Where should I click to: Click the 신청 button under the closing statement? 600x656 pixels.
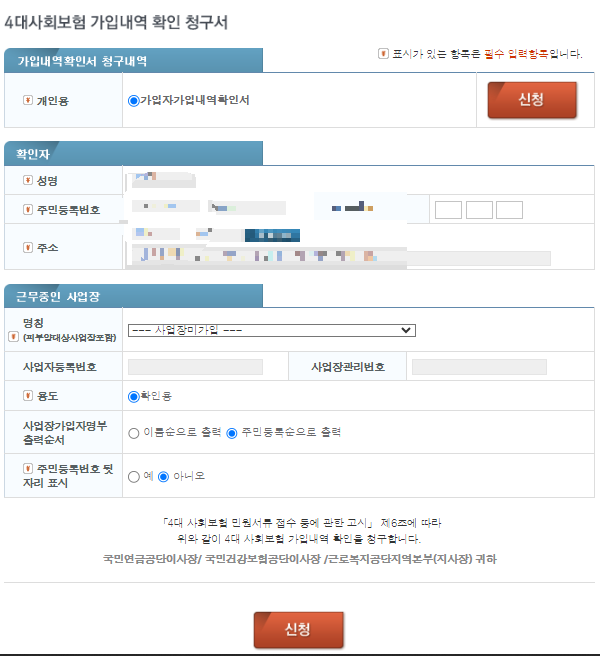298,630
